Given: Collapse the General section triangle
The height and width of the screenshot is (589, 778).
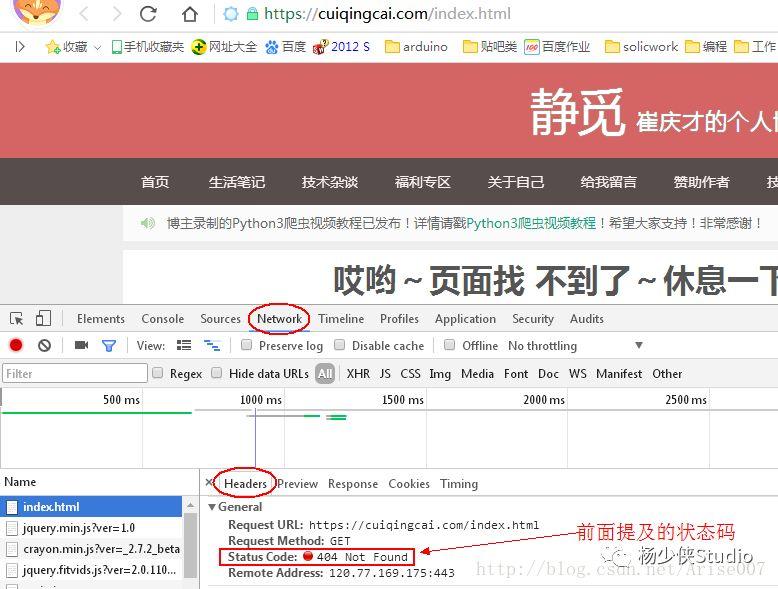Looking at the screenshot, I should [212, 507].
